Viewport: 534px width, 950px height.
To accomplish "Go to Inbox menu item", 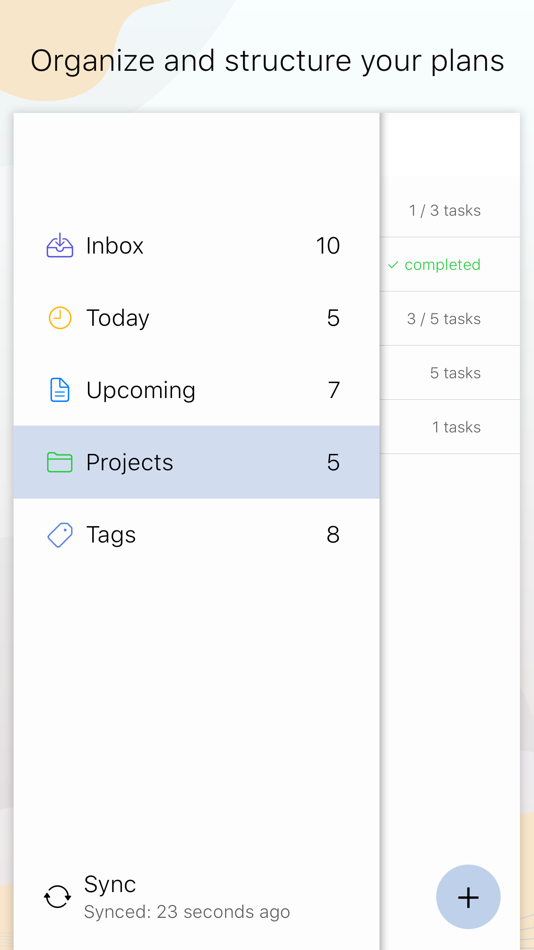I will [196, 245].
